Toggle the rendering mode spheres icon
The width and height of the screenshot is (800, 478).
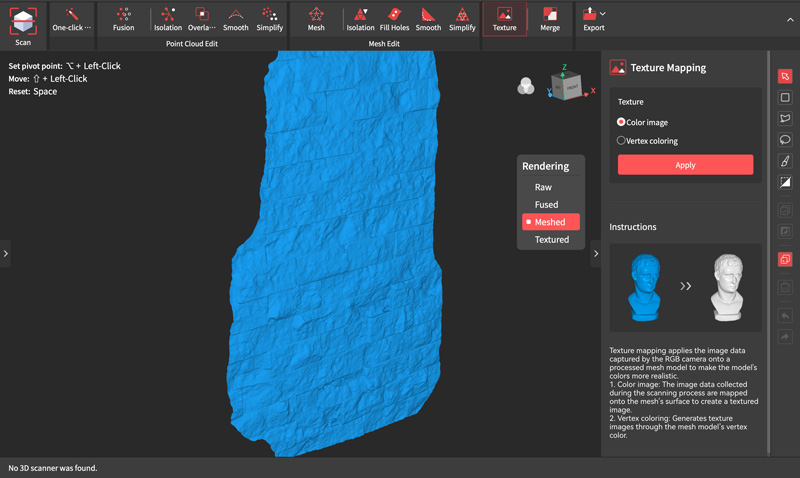[x=526, y=86]
